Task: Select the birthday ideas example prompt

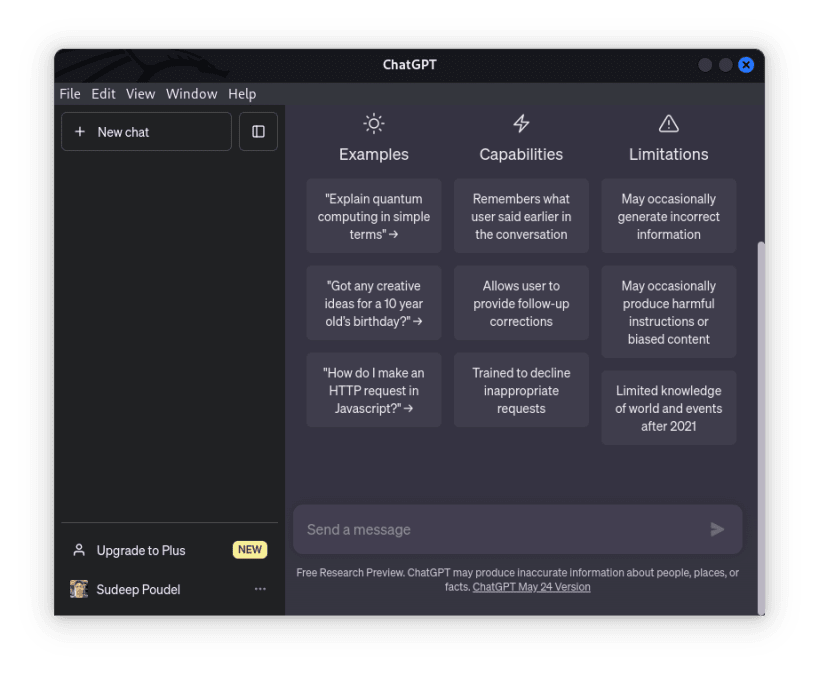Action: point(373,303)
